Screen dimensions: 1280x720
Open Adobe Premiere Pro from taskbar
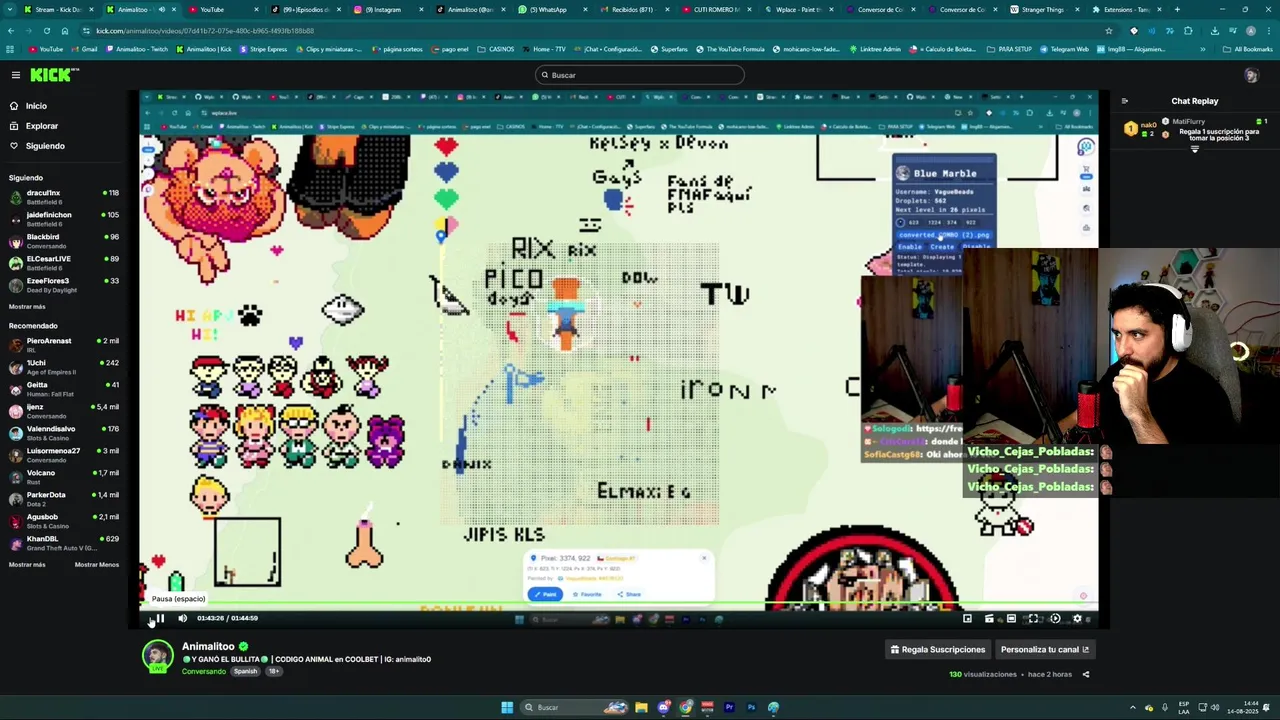pos(729,707)
